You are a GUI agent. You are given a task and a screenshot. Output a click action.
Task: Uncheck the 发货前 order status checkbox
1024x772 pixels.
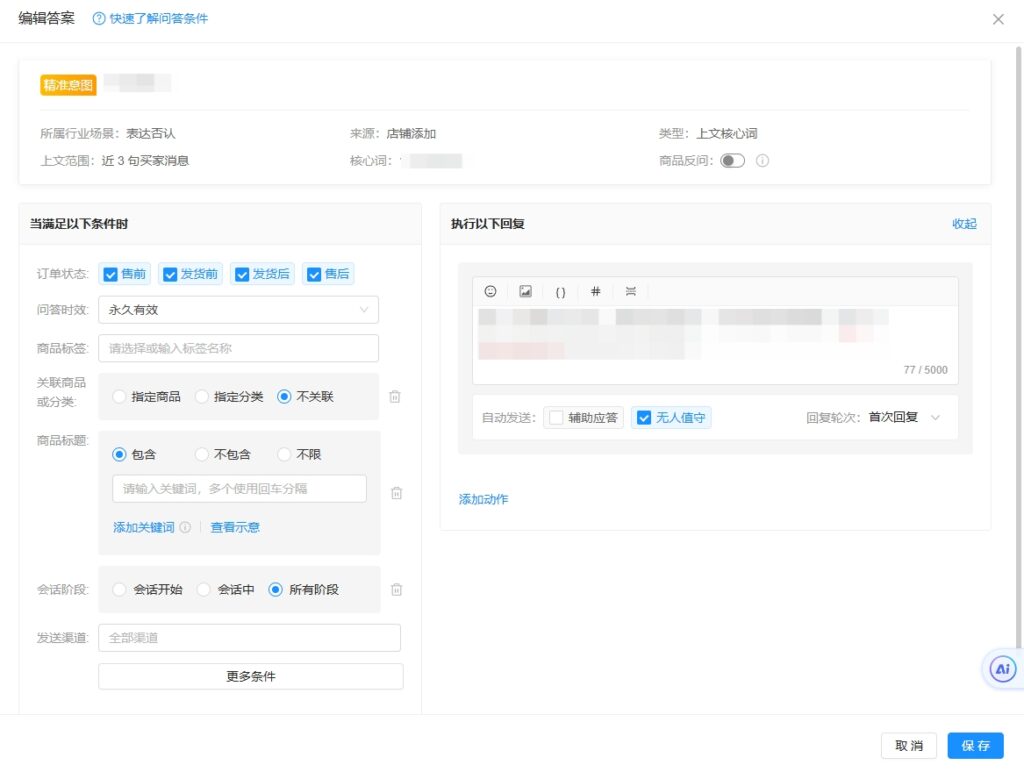pyautogui.click(x=169, y=273)
